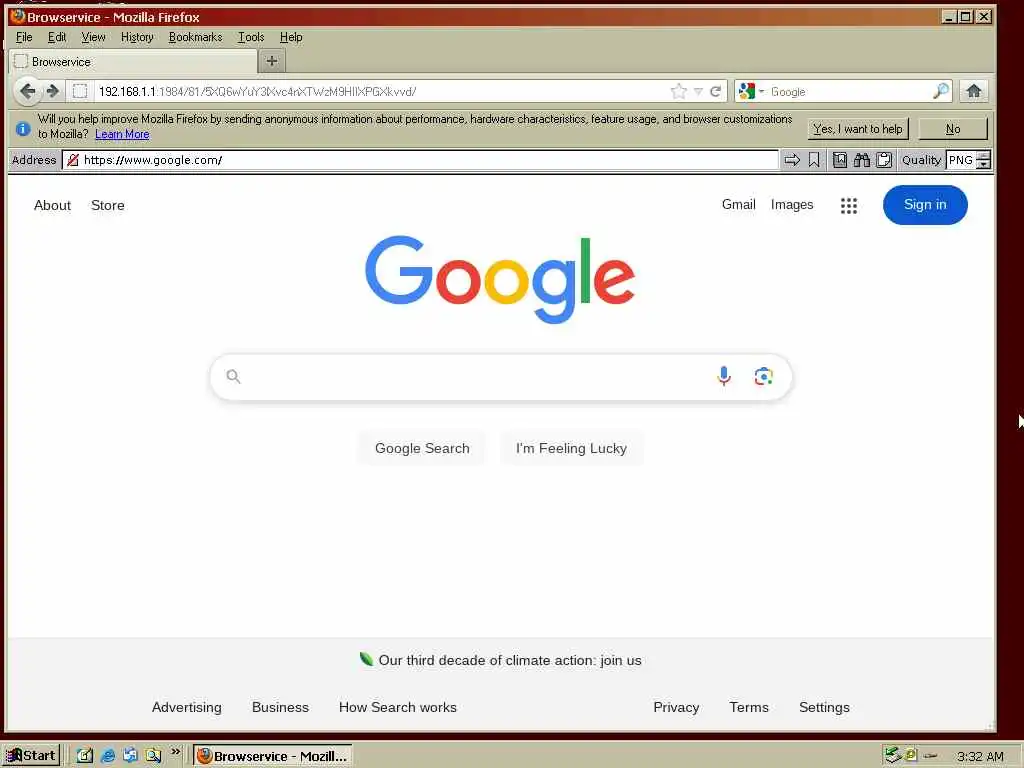This screenshot has width=1024, height=768.
Task: Click the Browservice bookmark ribbon icon
Action: (x=814, y=160)
